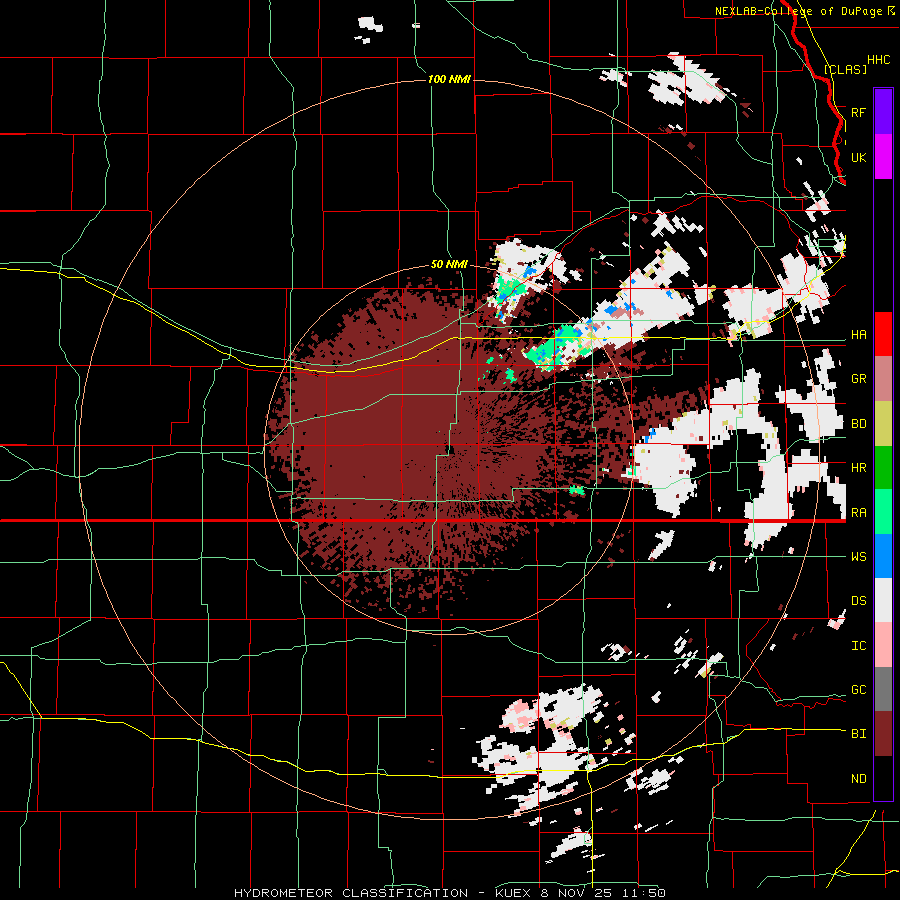The width and height of the screenshot is (900, 900).
Task: Click the '100 NMI' range ring label
Action: click(449, 79)
